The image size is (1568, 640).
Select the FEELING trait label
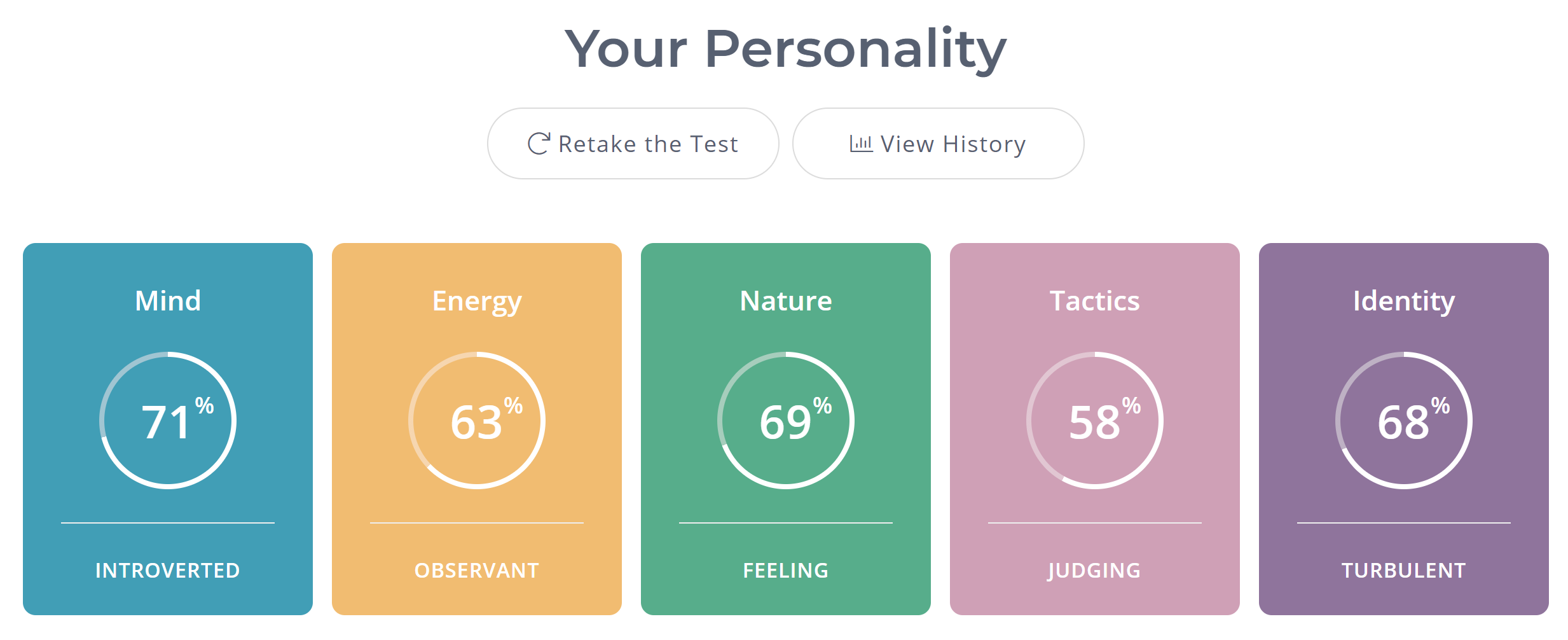786,570
